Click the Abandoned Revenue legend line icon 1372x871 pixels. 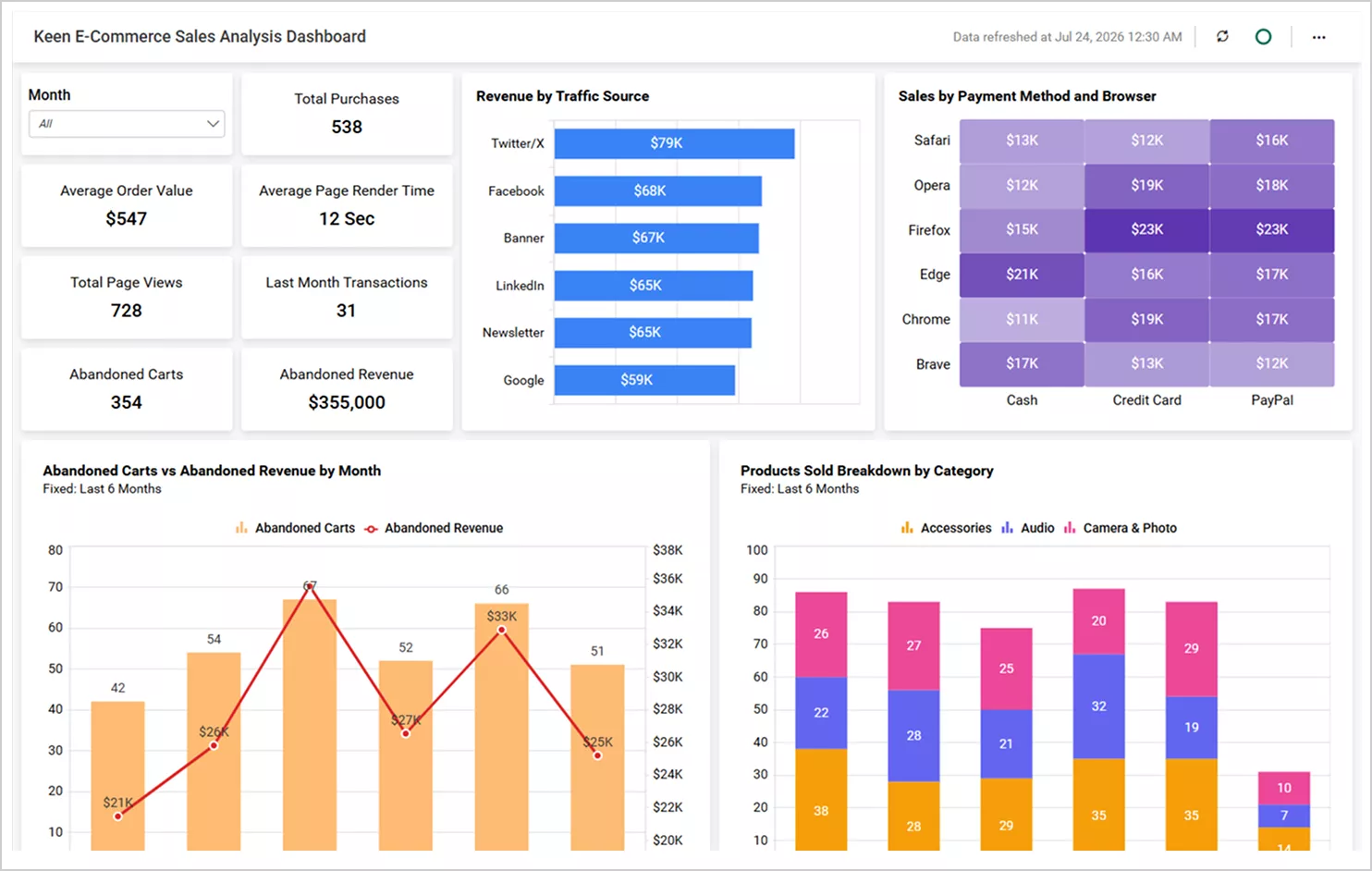click(x=371, y=528)
